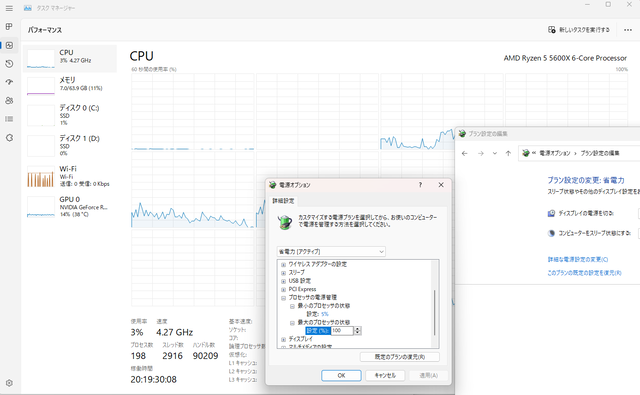Click 既定のプランの復元 button

click(400, 357)
